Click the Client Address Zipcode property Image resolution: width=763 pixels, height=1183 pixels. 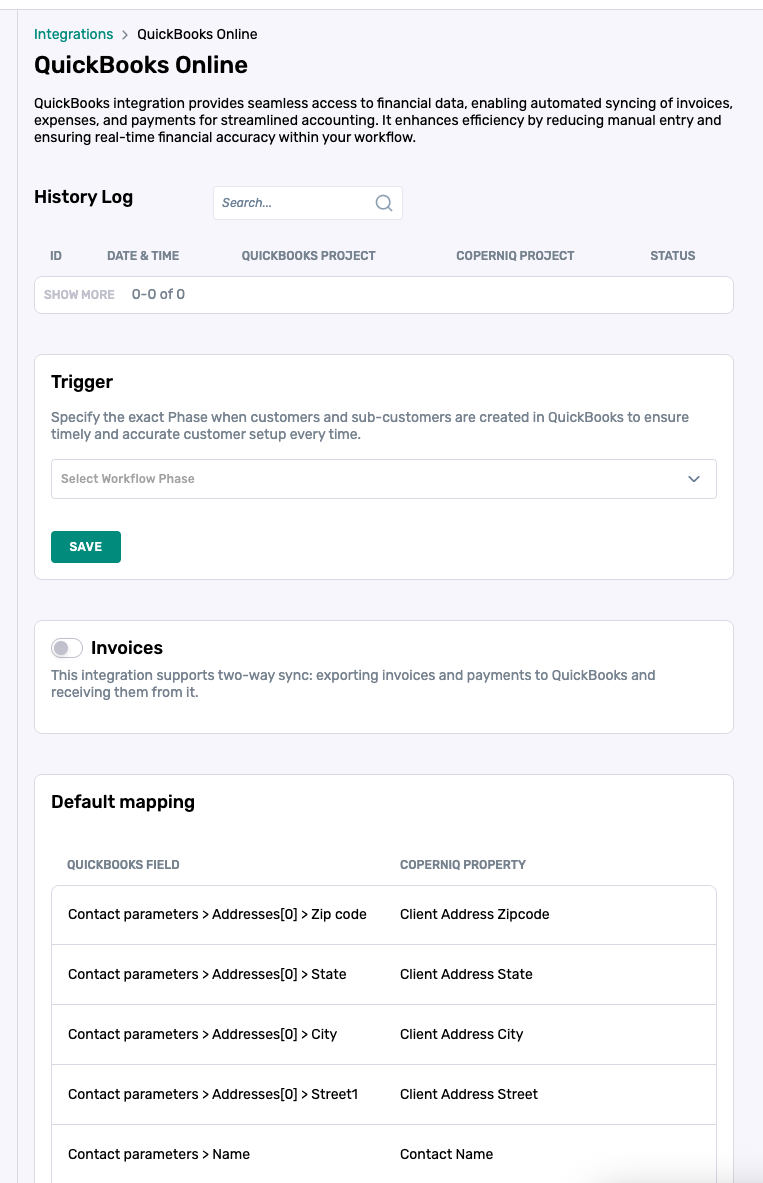(475, 914)
